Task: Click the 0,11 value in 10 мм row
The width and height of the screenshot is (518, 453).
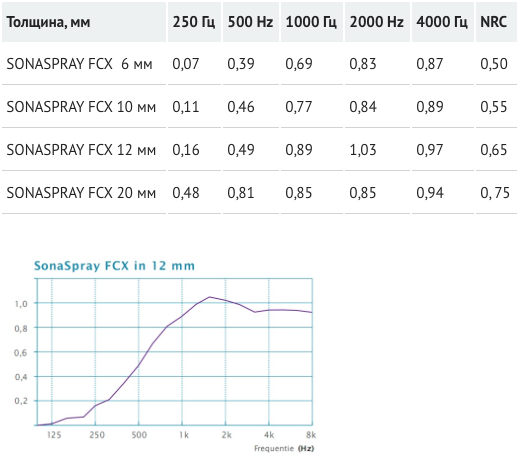Action: (186, 107)
